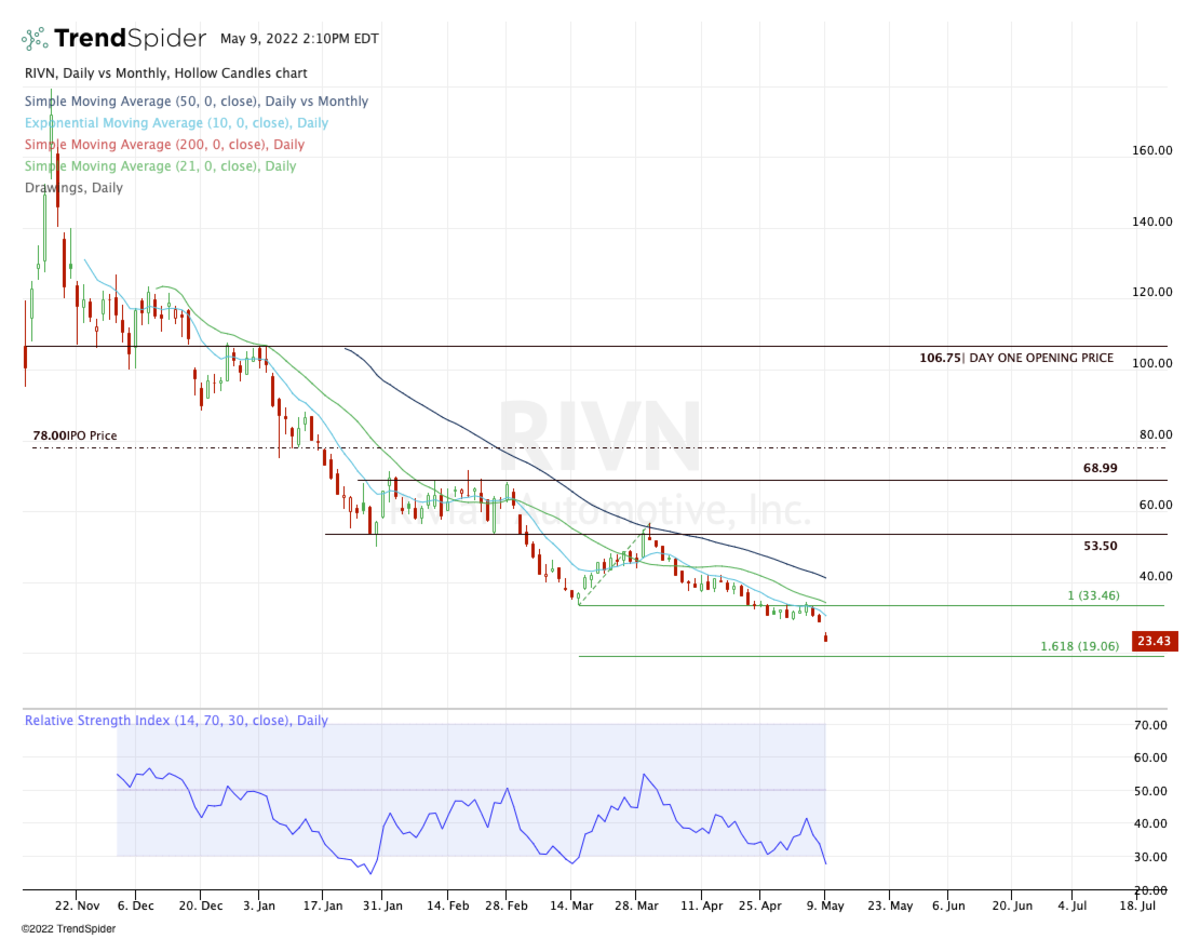Image resolution: width=1200 pixels, height=939 pixels.
Task: Click the 53.50 price level label
Action: 1100,547
